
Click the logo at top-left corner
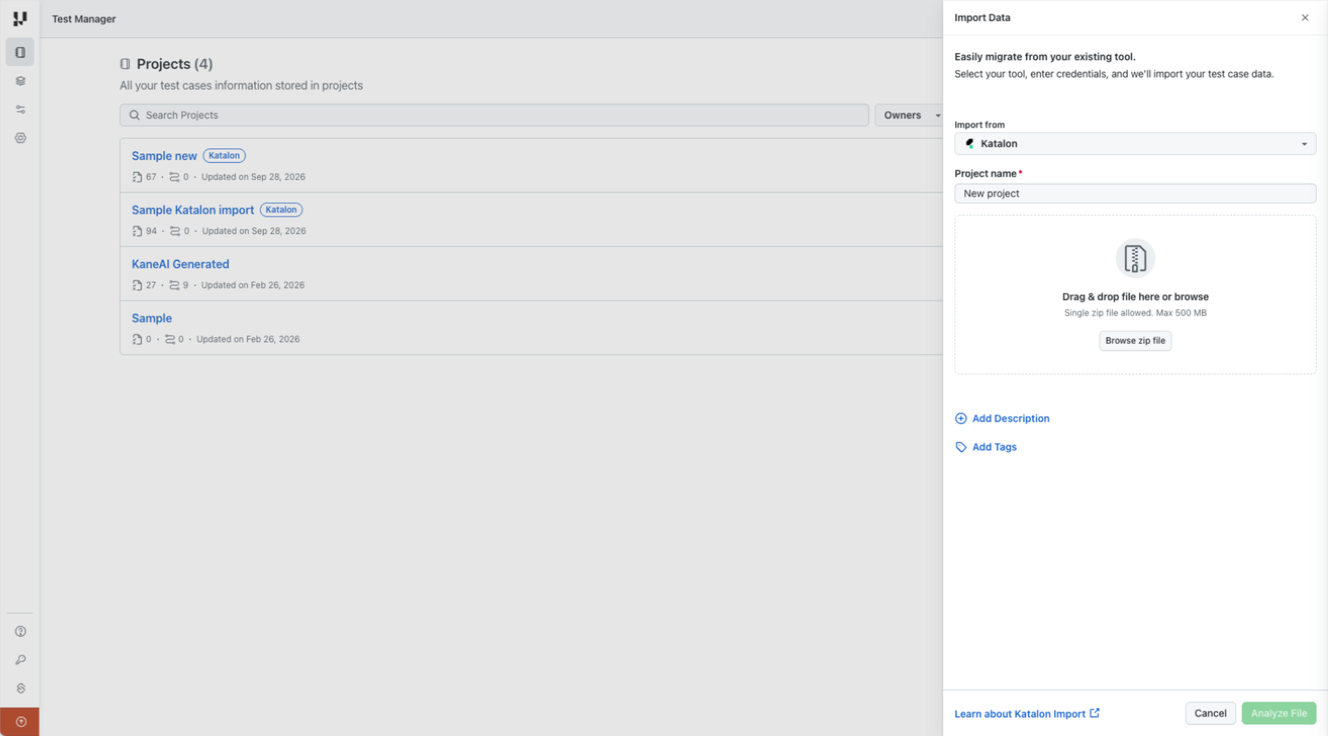[20, 18]
